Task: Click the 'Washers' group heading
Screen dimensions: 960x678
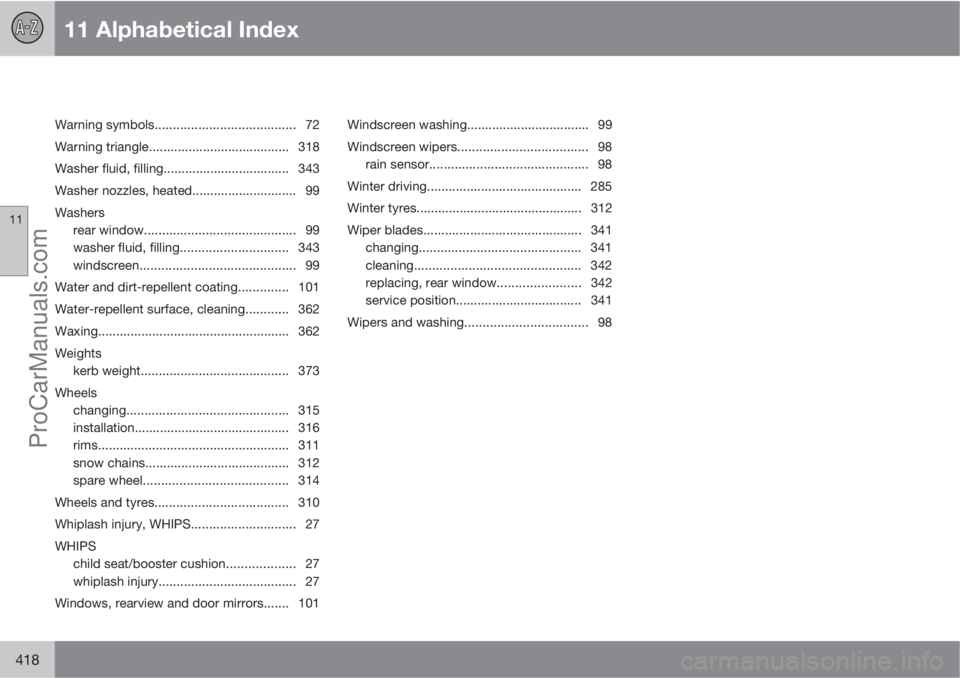Action: click(x=80, y=213)
